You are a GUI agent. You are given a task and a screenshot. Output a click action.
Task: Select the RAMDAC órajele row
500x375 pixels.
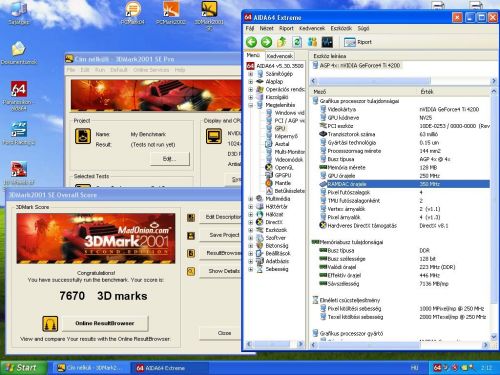coord(404,184)
